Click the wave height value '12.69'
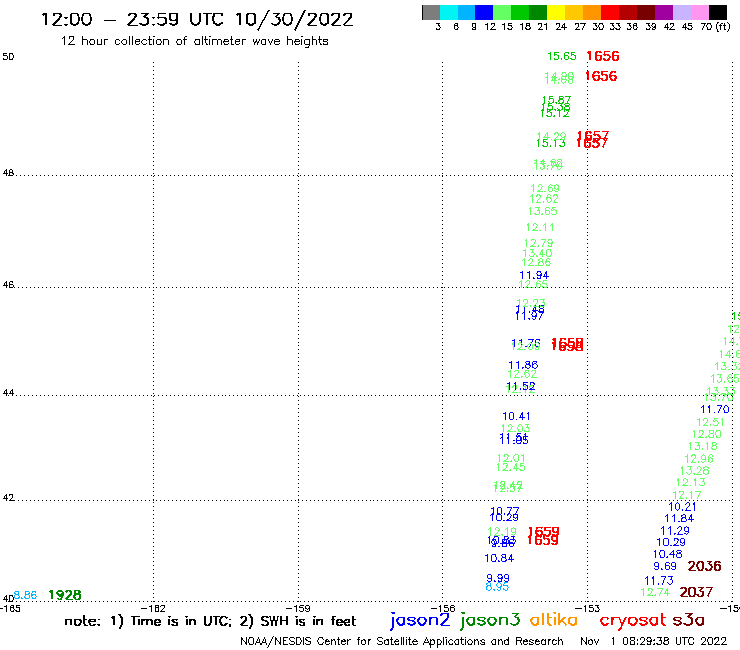 tap(545, 188)
